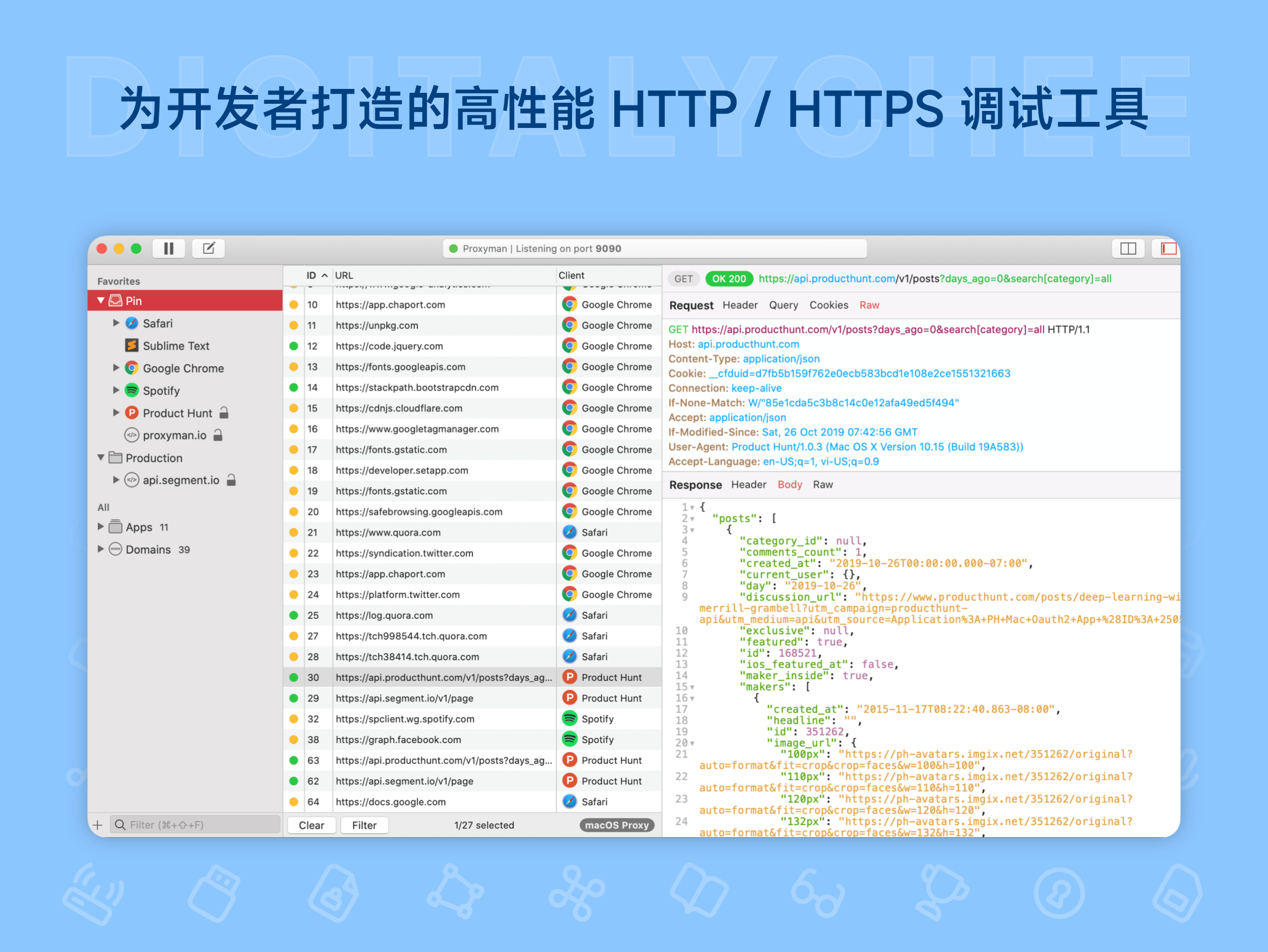Click the green status dot on row 14
The image size is (1268, 952).
[x=294, y=388]
